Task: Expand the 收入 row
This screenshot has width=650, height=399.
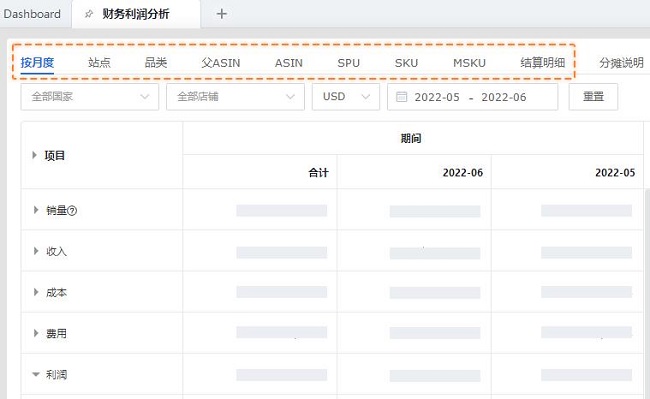Action: tap(36, 251)
